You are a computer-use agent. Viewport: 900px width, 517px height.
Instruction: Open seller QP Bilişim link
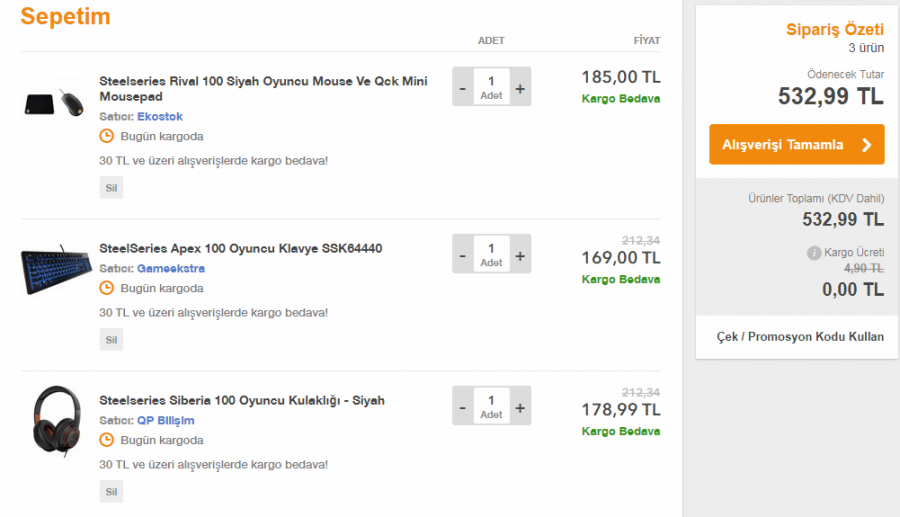[166, 420]
